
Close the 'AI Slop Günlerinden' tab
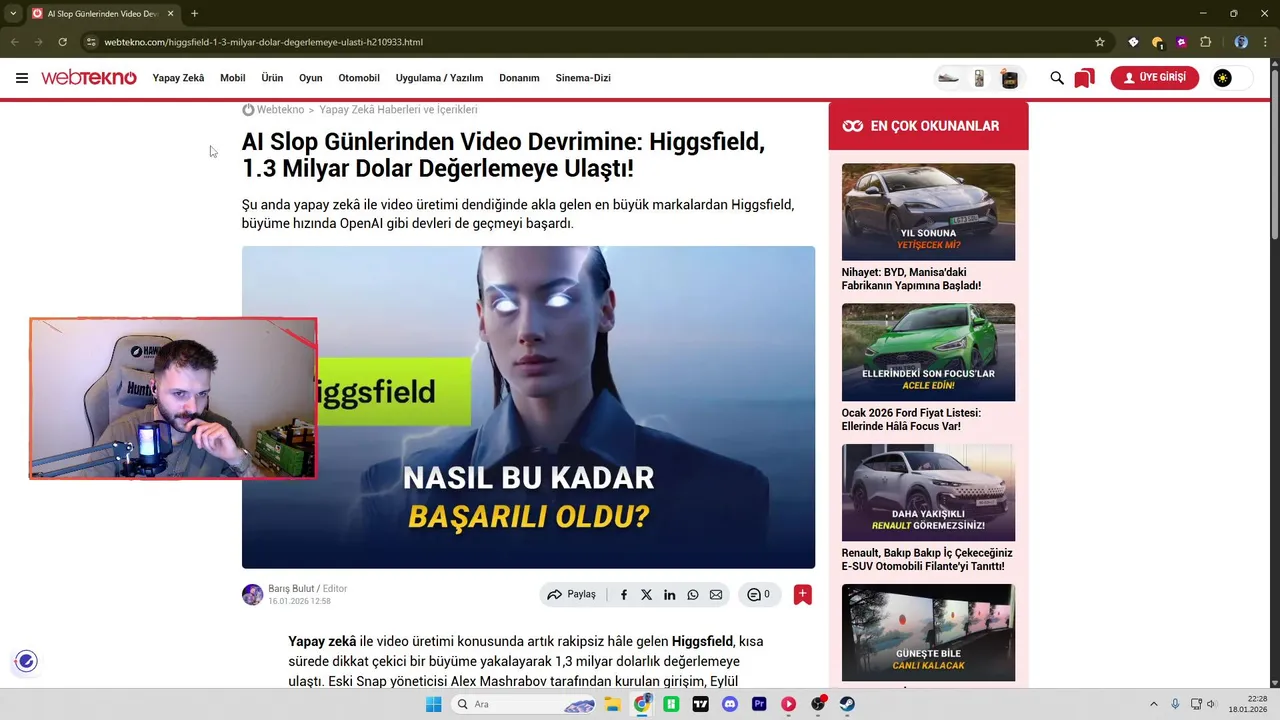169,13
